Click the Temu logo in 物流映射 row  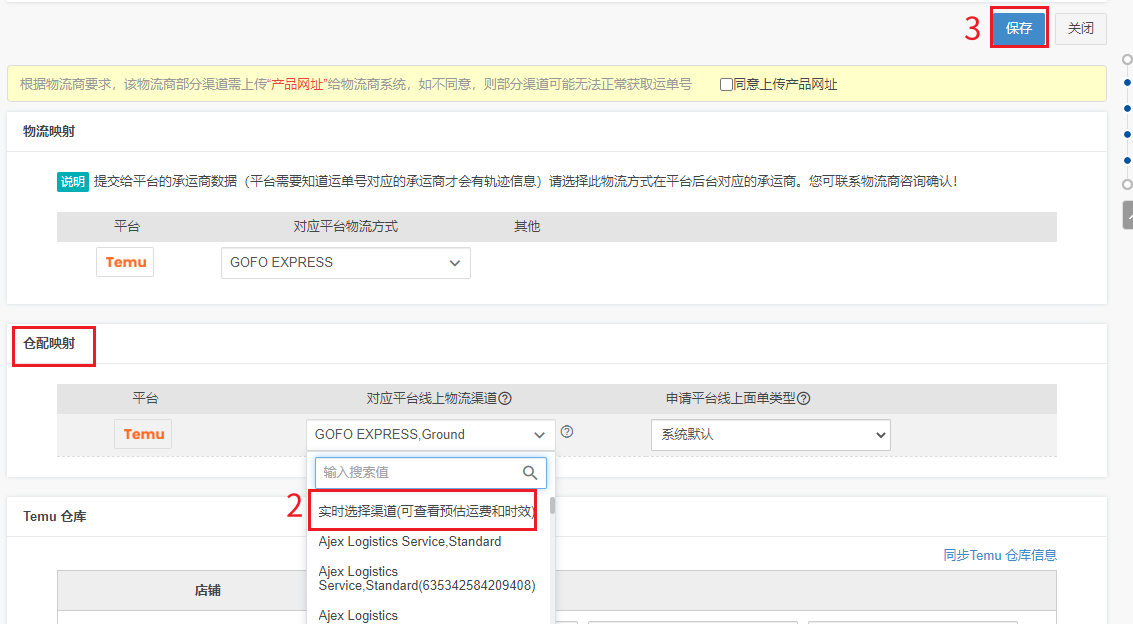tap(125, 262)
